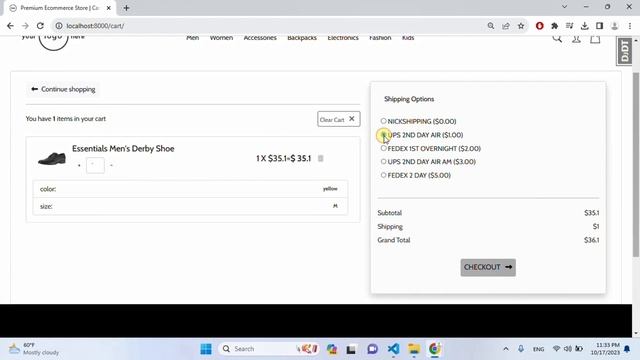Open the Women category
The height and width of the screenshot is (360, 640).
click(221, 38)
